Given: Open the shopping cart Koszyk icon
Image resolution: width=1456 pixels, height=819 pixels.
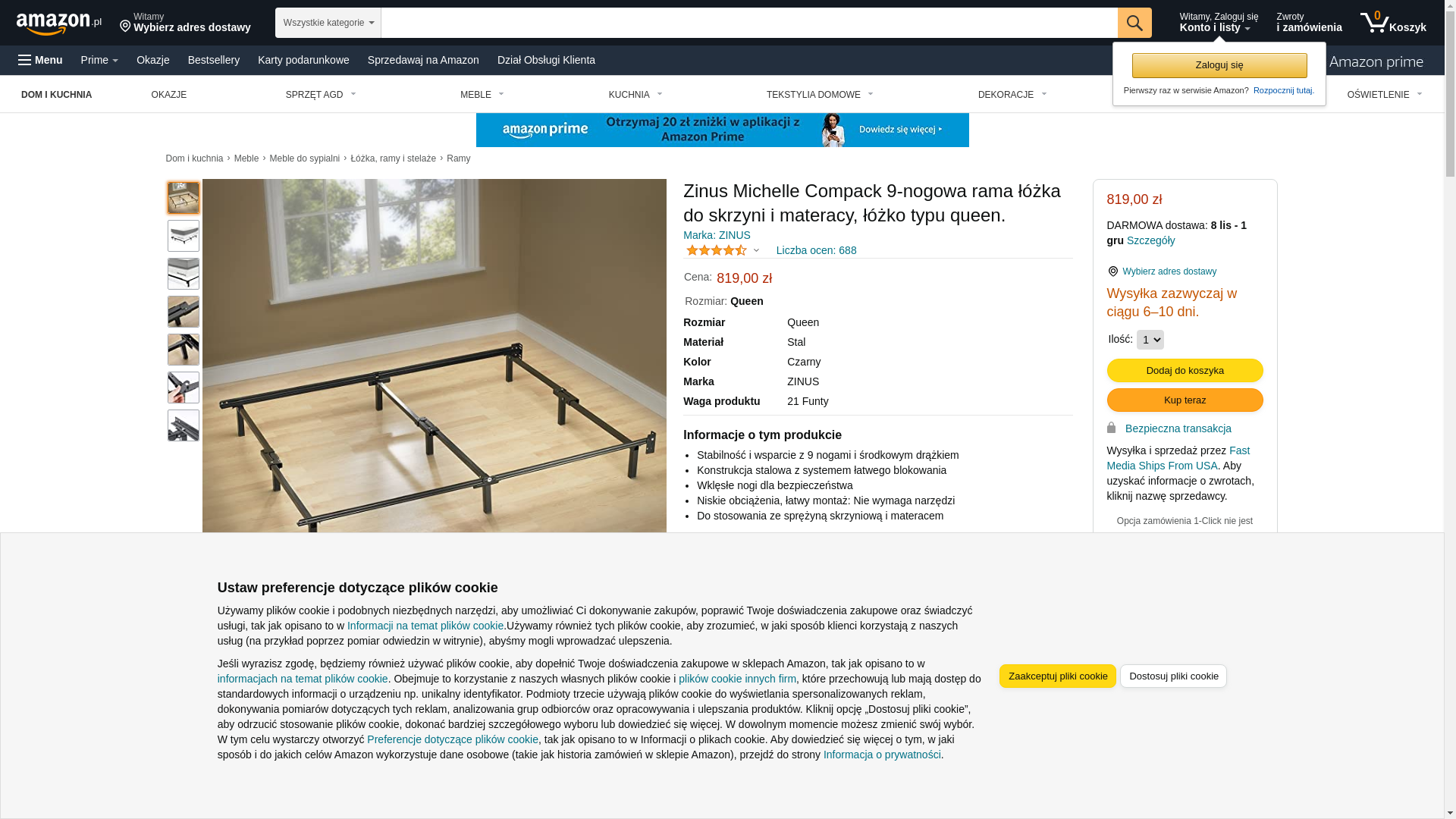Looking at the screenshot, I should [1393, 23].
